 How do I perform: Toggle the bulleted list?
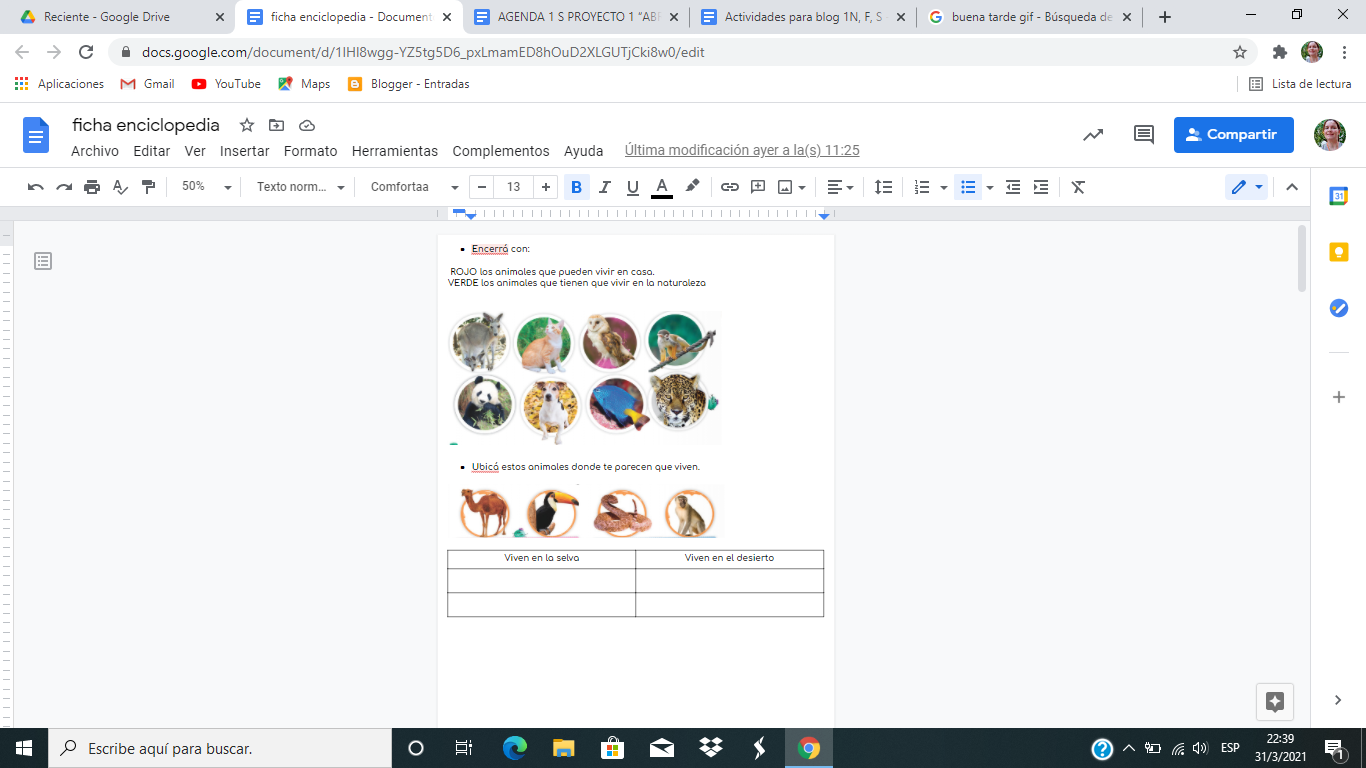[x=968, y=187]
